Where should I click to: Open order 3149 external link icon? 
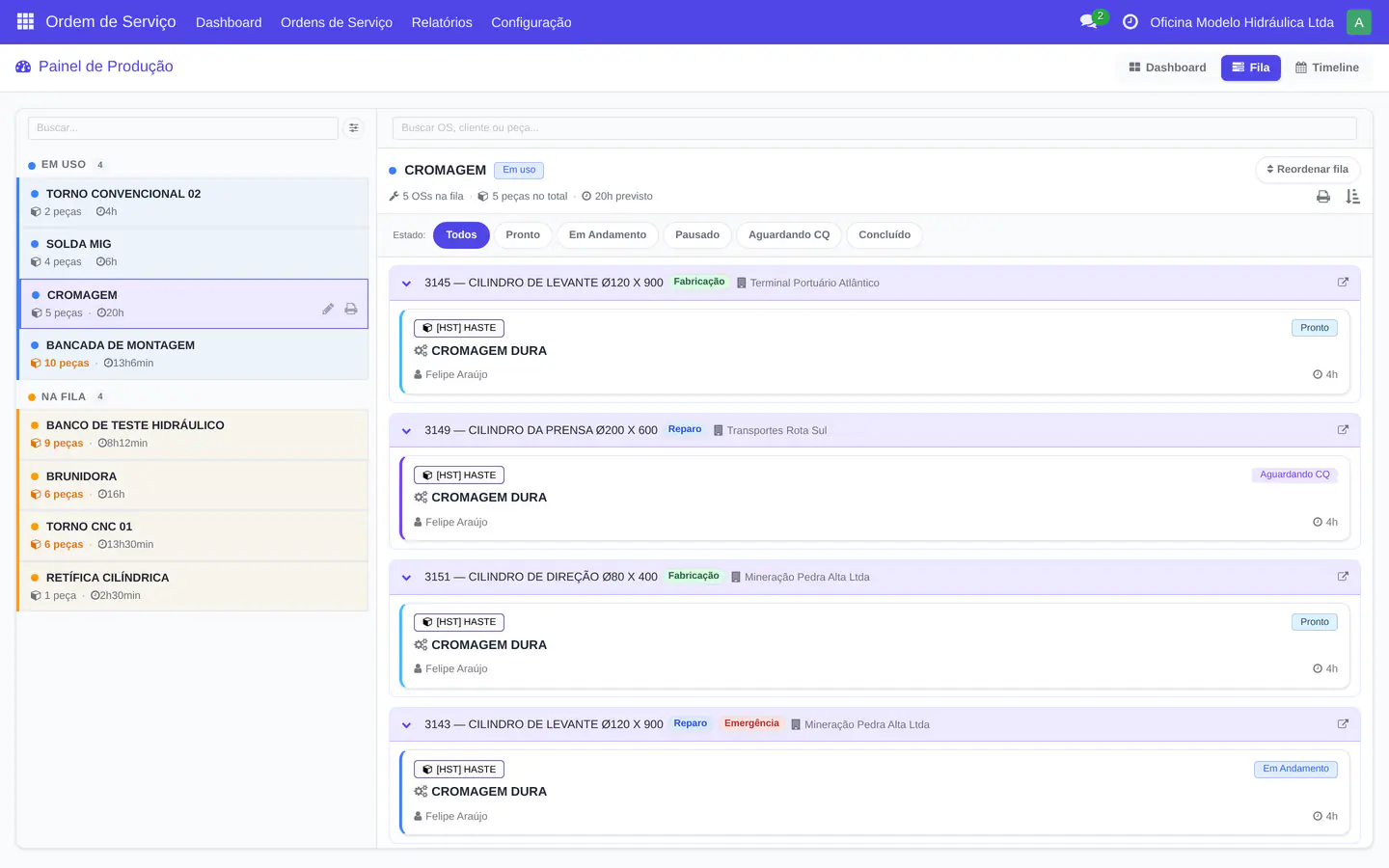[x=1343, y=430]
